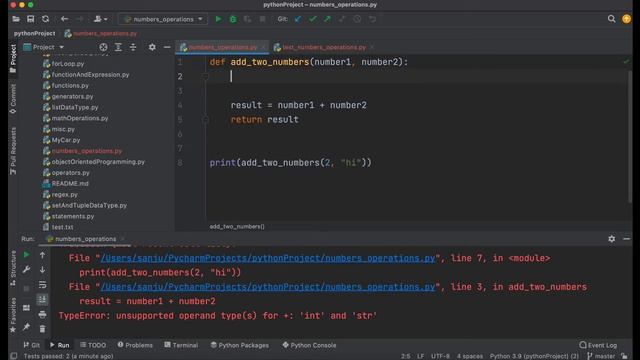Click the Git rollback undo icon
Screen dimensions: 640x360
(372, 19)
